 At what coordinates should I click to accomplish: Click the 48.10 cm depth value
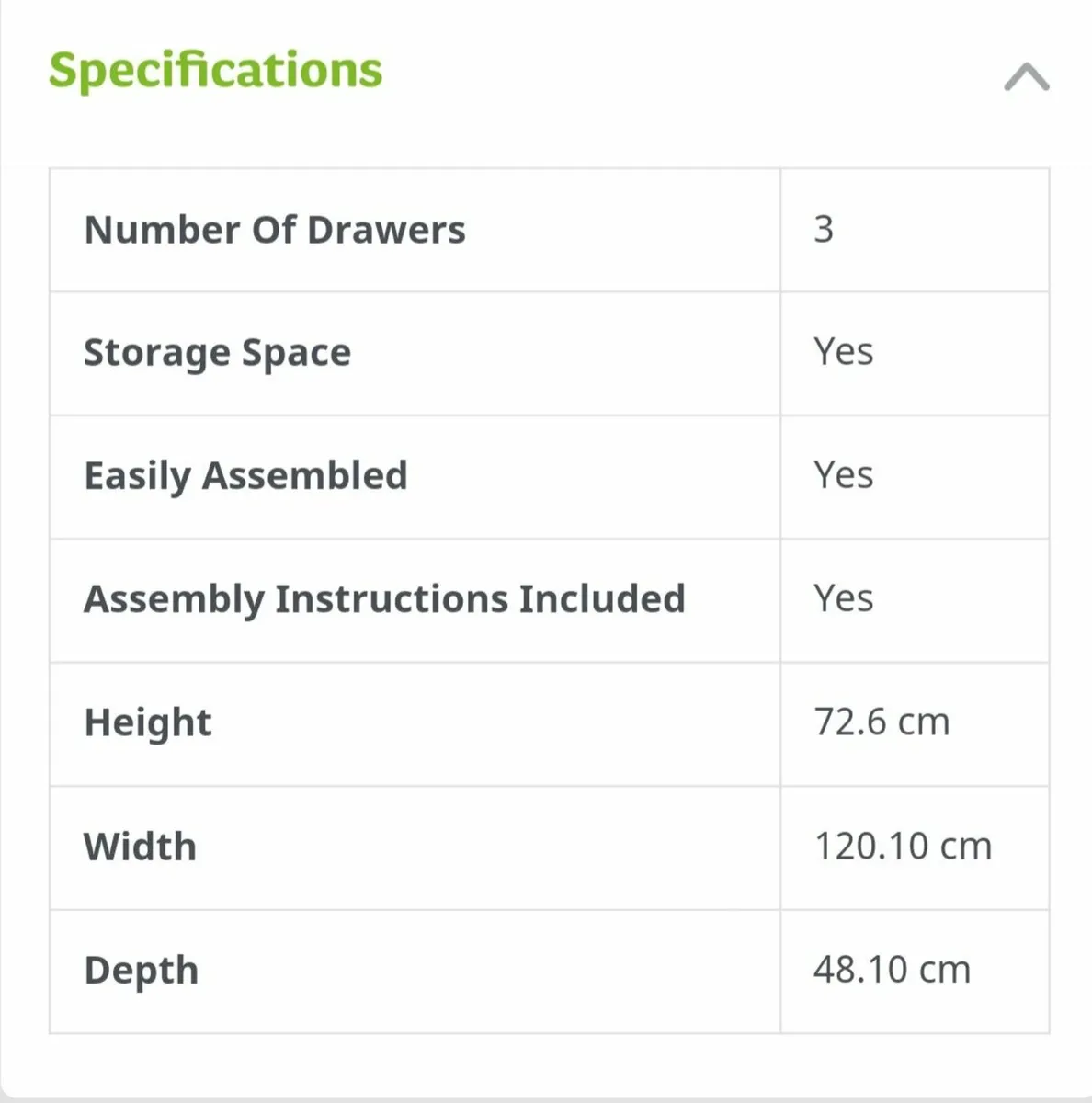[x=892, y=970]
